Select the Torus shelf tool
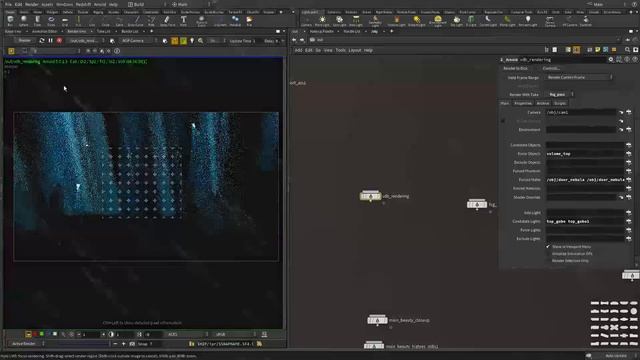The image size is (640, 360). coord(51,21)
